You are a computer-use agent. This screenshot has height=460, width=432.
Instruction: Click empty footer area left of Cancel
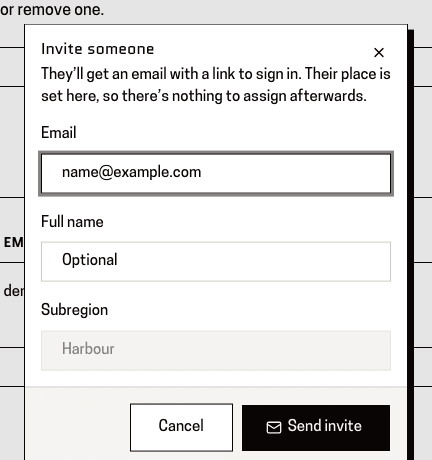[x=78, y=427]
